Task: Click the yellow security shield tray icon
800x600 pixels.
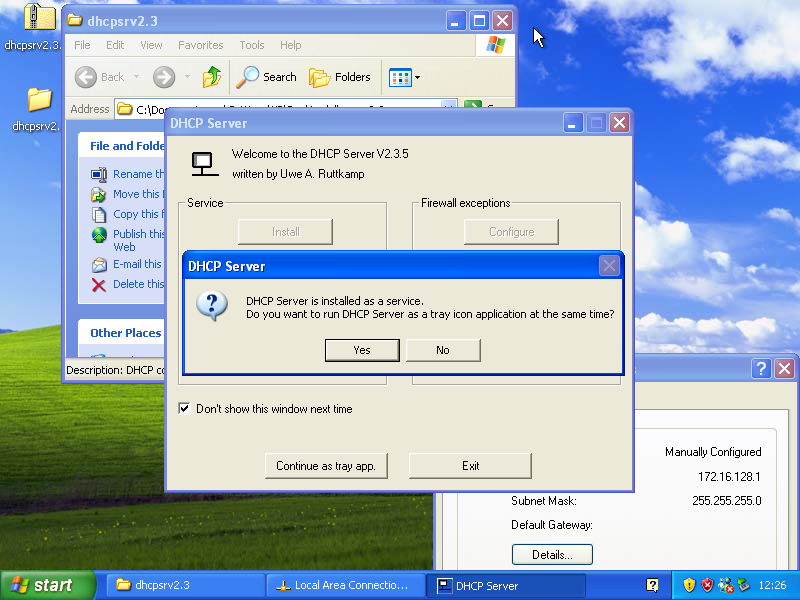Action: [689, 585]
